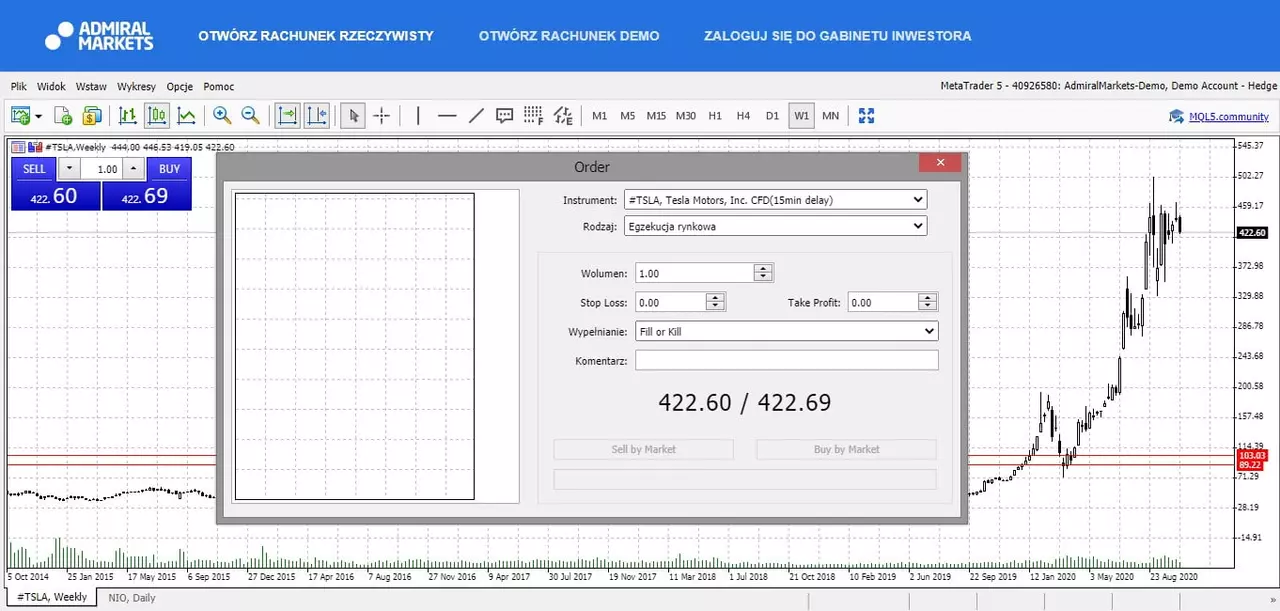Activate the W1 timeframe button
This screenshot has width=1280, height=611.
pyautogui.click(x=802, y=116)
